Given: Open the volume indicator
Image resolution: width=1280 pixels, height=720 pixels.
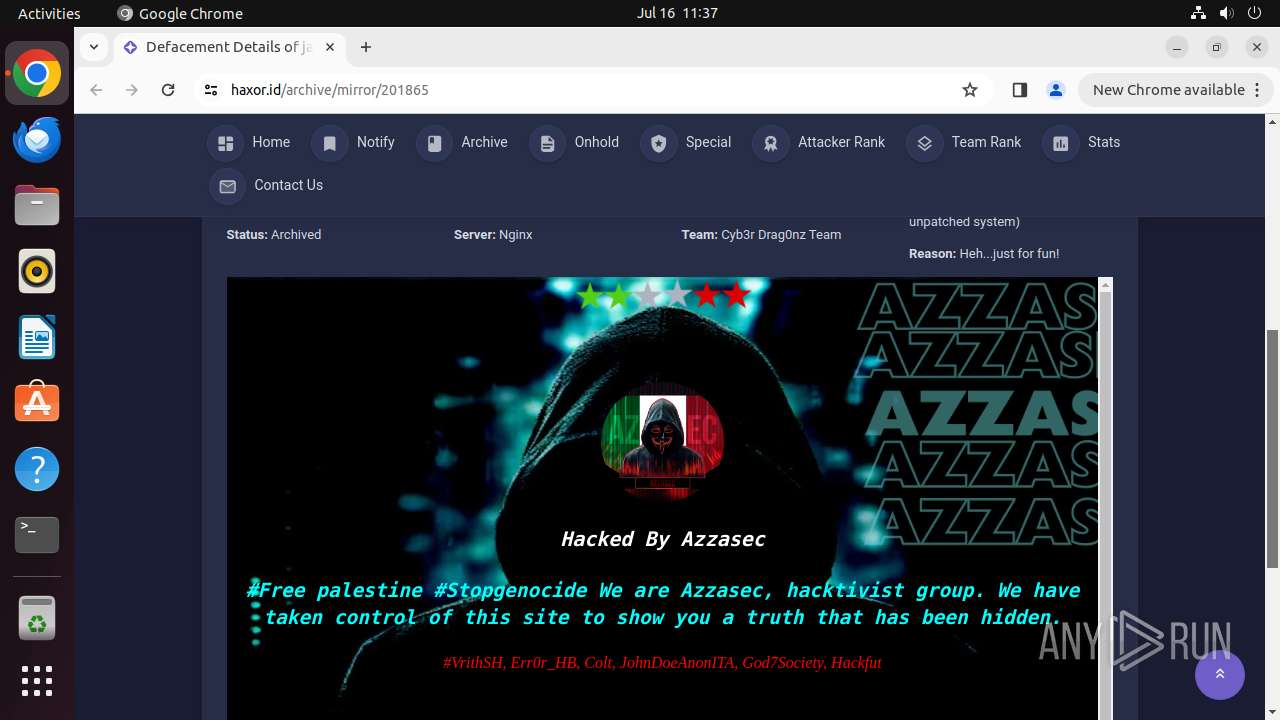Looking at the screenshot, I should tap(1227, 13).
